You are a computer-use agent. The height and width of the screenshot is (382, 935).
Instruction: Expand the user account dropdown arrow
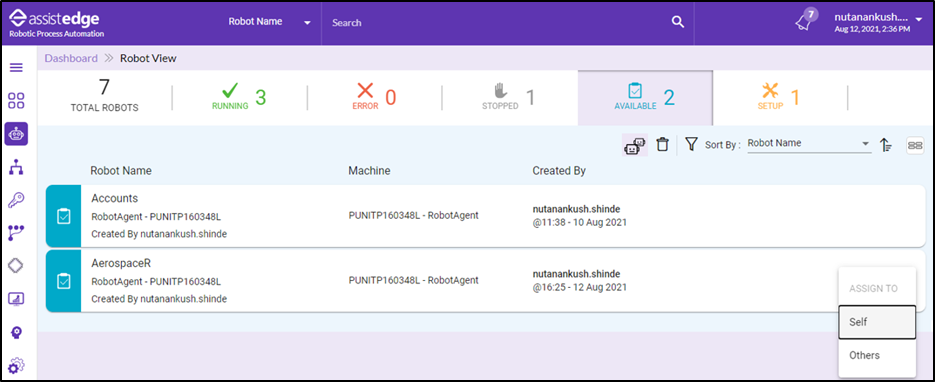tap(918, 19)
